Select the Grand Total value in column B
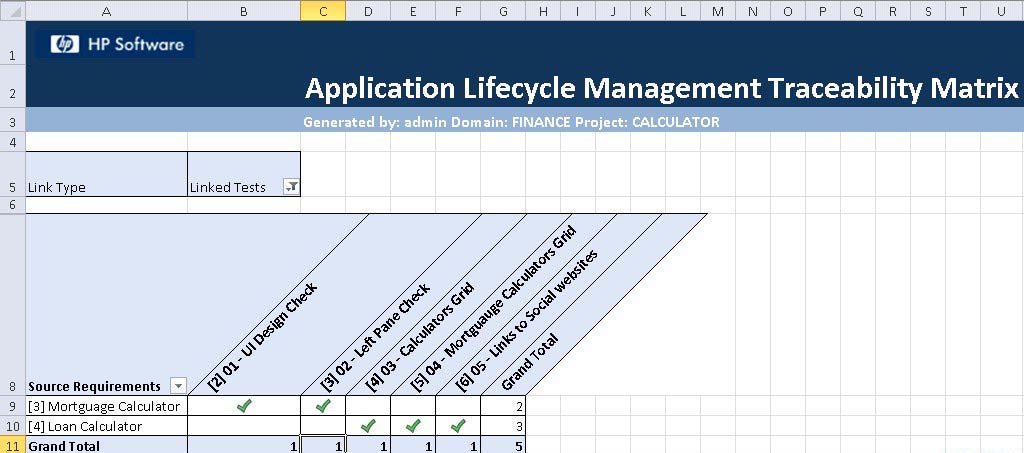This screenshot has height=453, width=1024. point(244,446)
